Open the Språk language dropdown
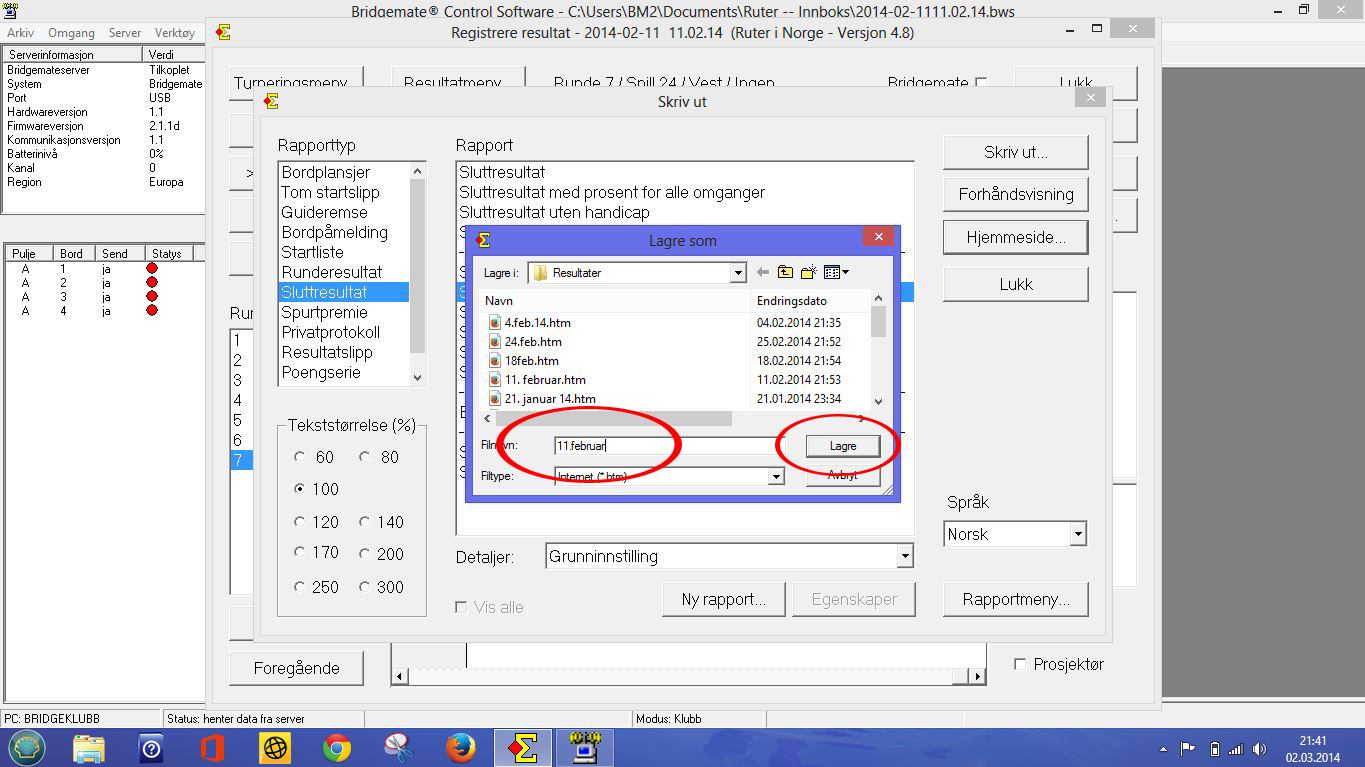Image resolution: width=1365 pixels, height=767 pixels. pos(1077,534)
